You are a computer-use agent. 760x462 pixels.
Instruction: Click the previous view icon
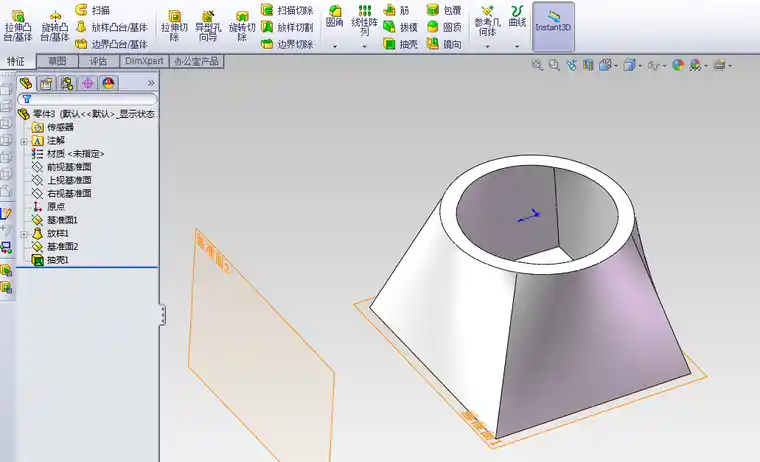(x=571, y=65)
